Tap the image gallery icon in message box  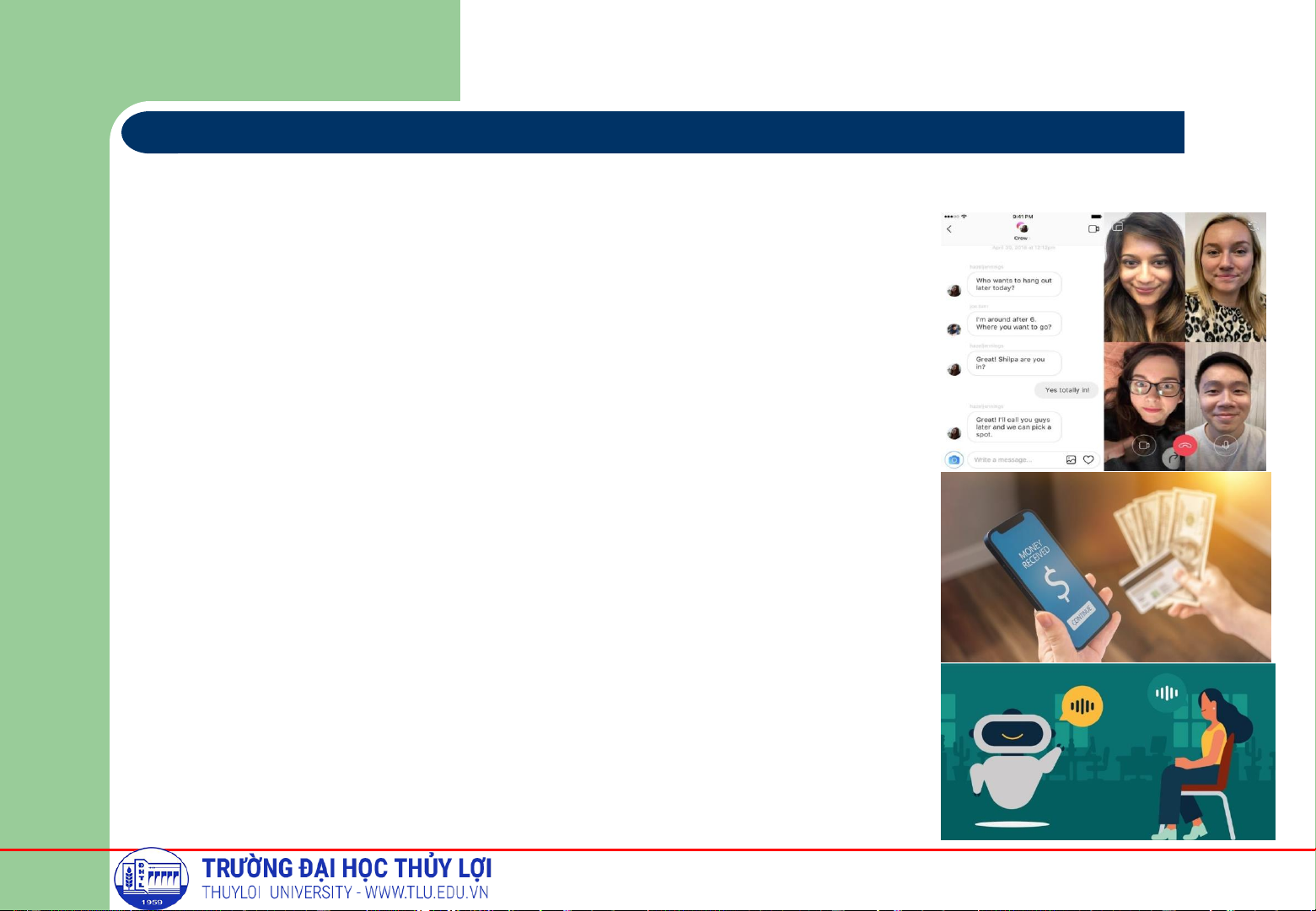1071,460
